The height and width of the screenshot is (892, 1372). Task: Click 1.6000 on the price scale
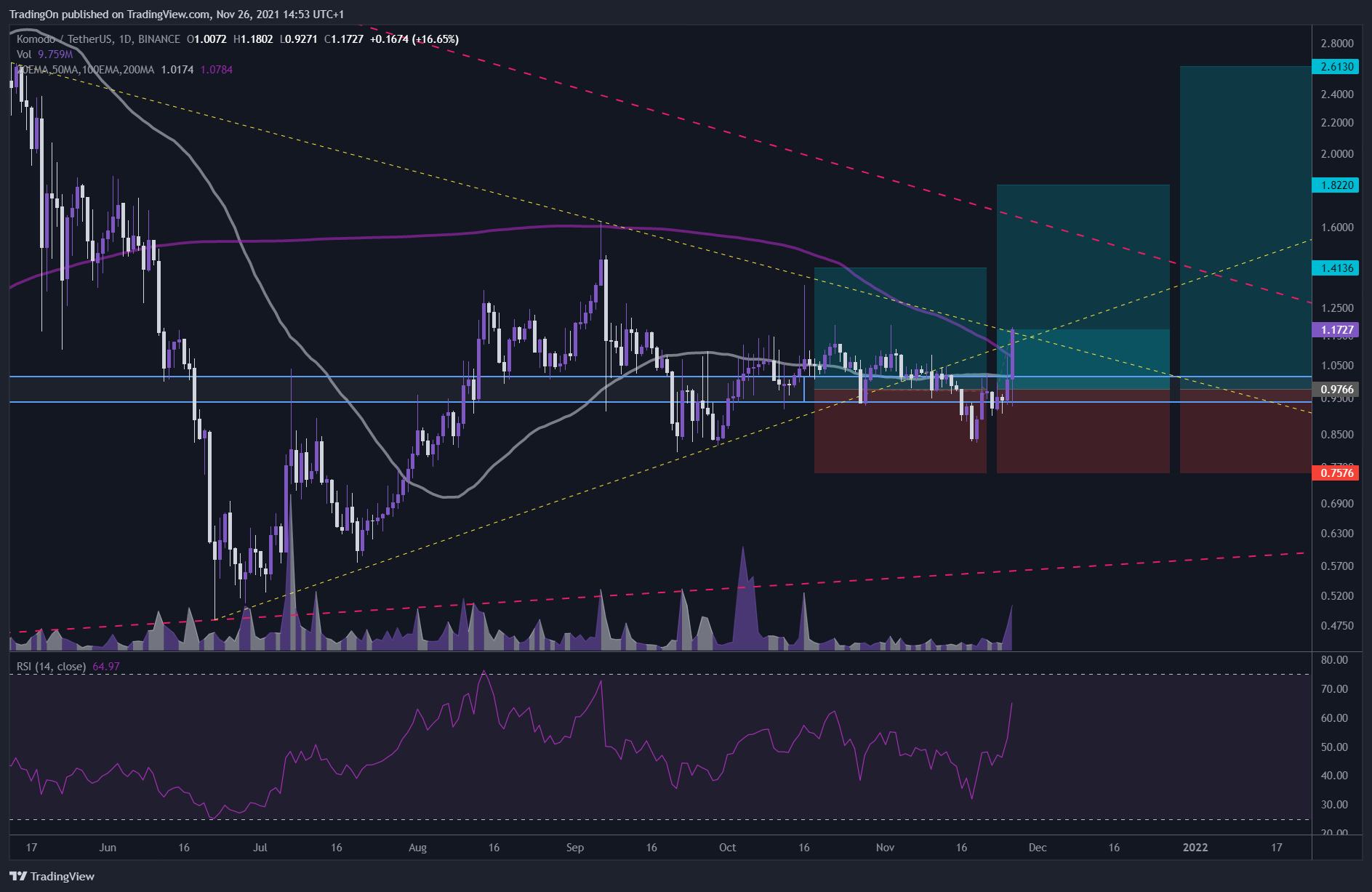[x=1337, y=228]
